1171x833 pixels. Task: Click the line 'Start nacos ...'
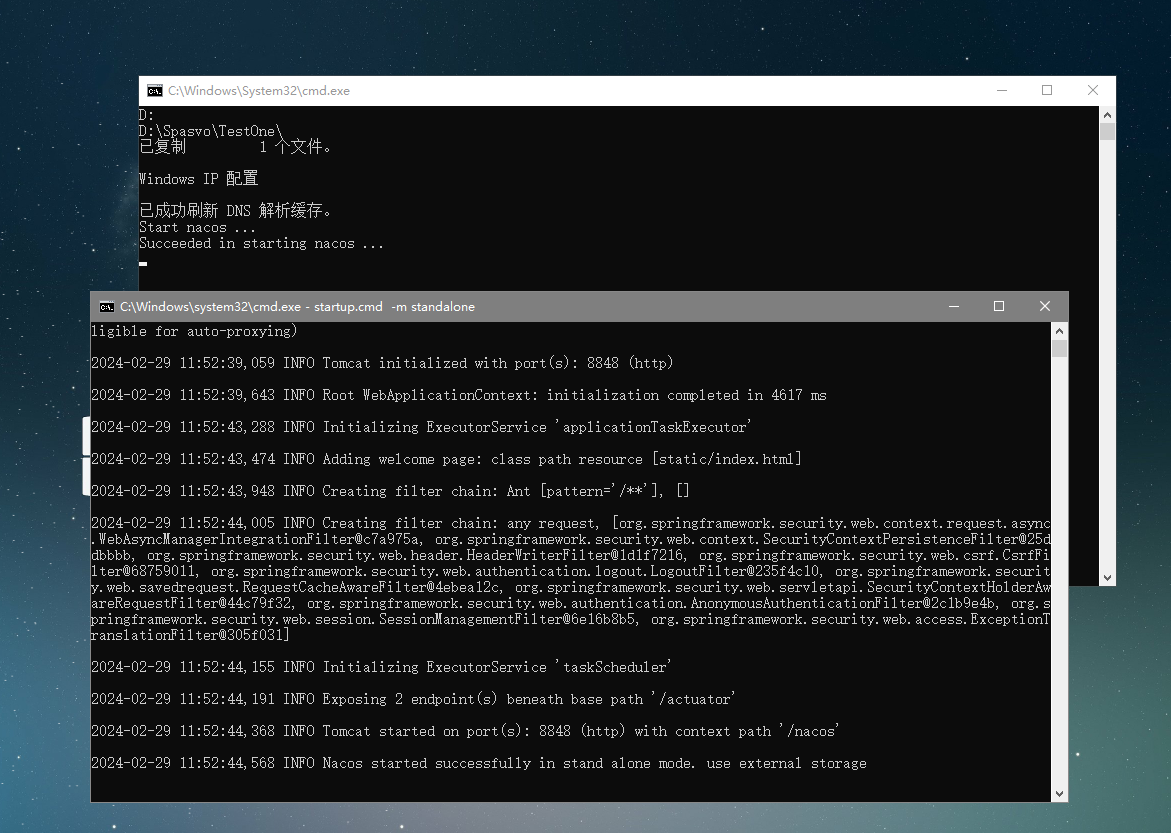197,227
